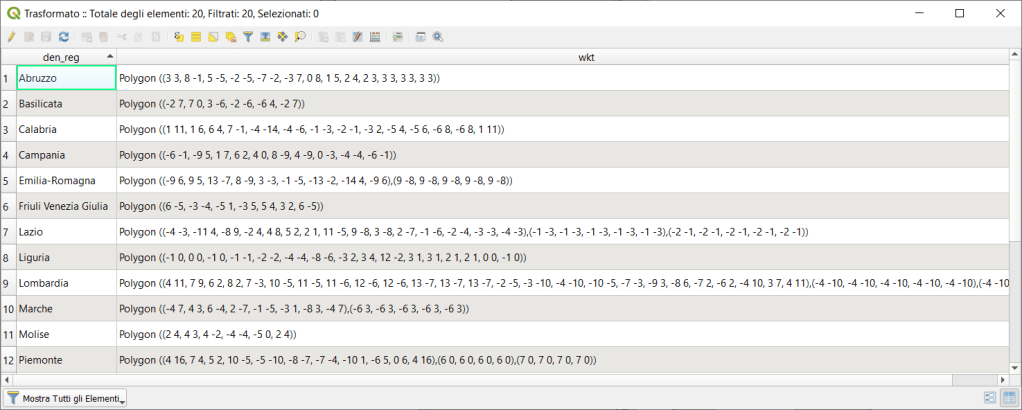Open Select by Expression tool
The image size is (1022, 410).
[x=179, y=37]
